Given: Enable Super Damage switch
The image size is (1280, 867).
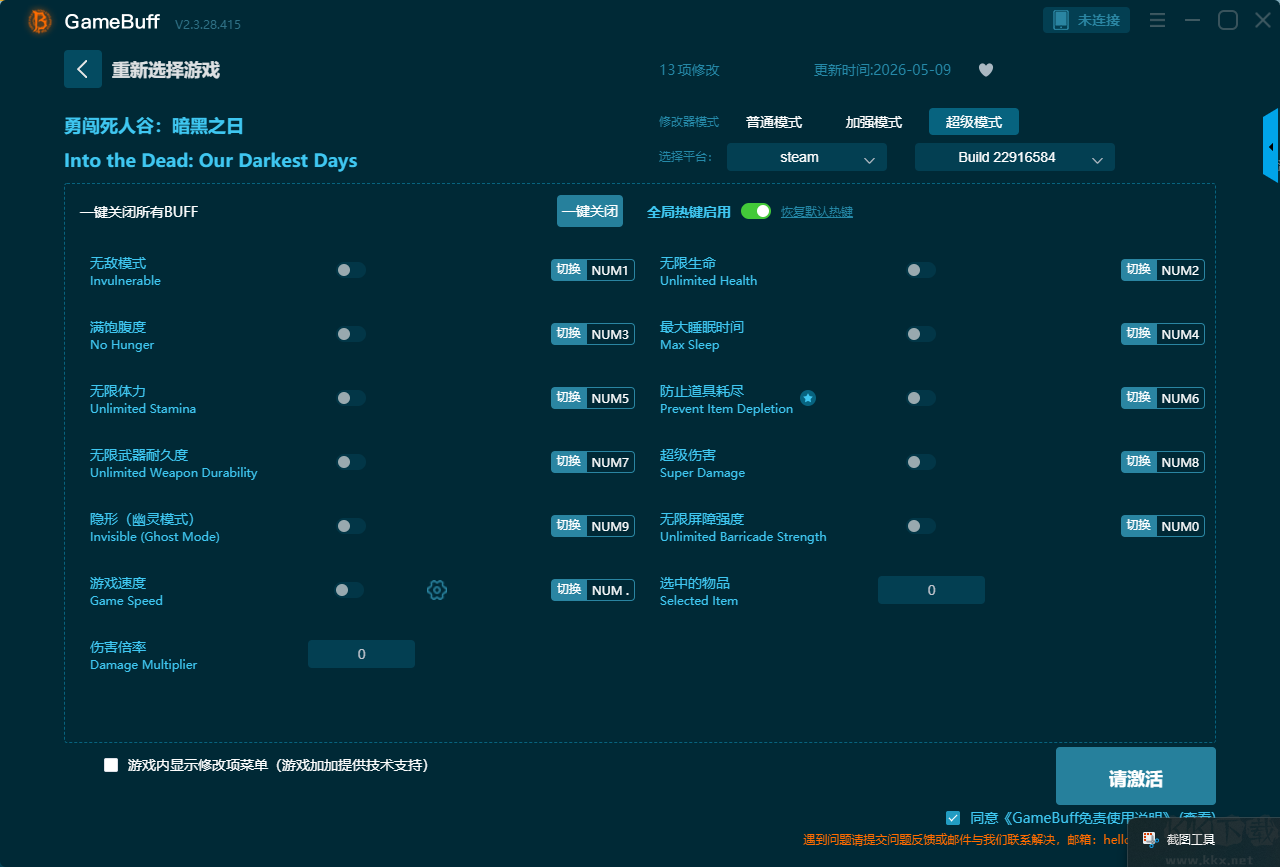Looking at the screenshot, I should (x=921, y=462).
